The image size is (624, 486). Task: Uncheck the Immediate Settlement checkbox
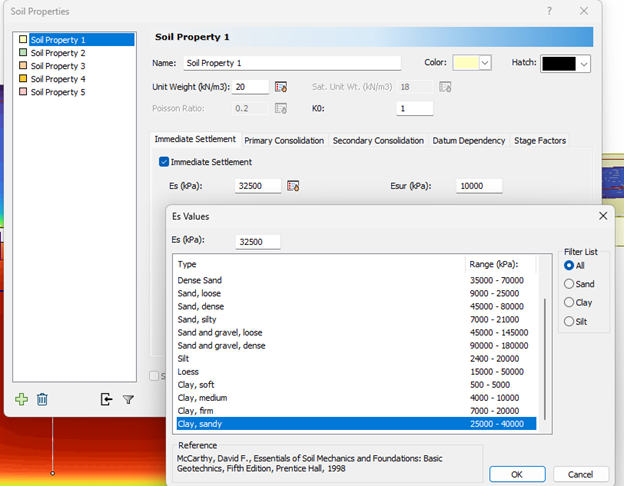coord(164,162)
